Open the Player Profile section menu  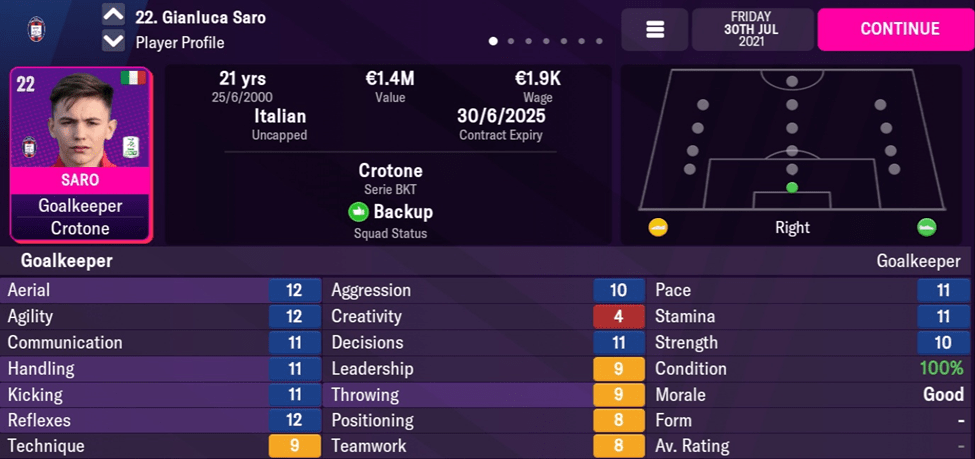tap(180, 43)
